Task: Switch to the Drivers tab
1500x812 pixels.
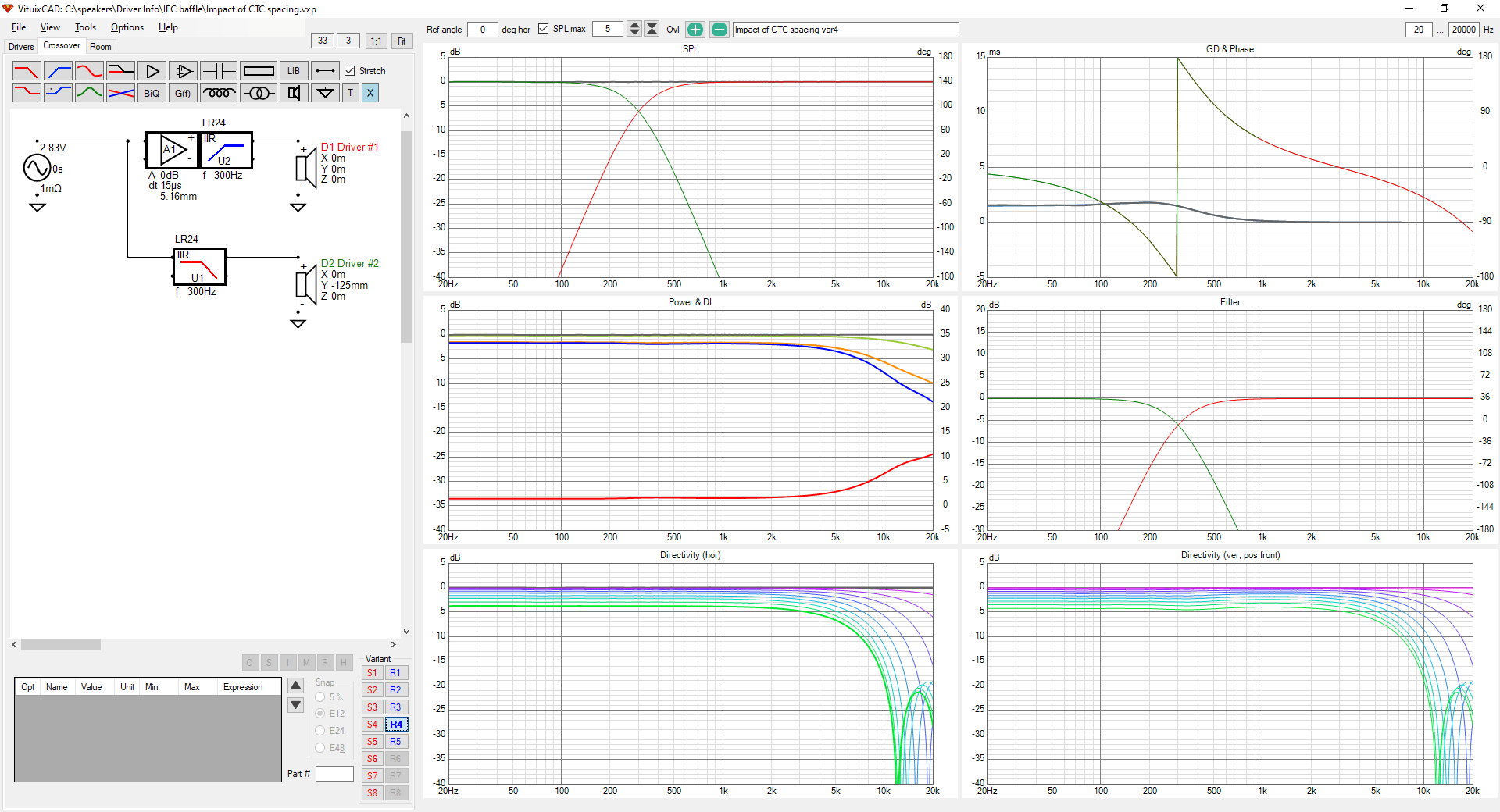Action: click(x=21, y=47)
